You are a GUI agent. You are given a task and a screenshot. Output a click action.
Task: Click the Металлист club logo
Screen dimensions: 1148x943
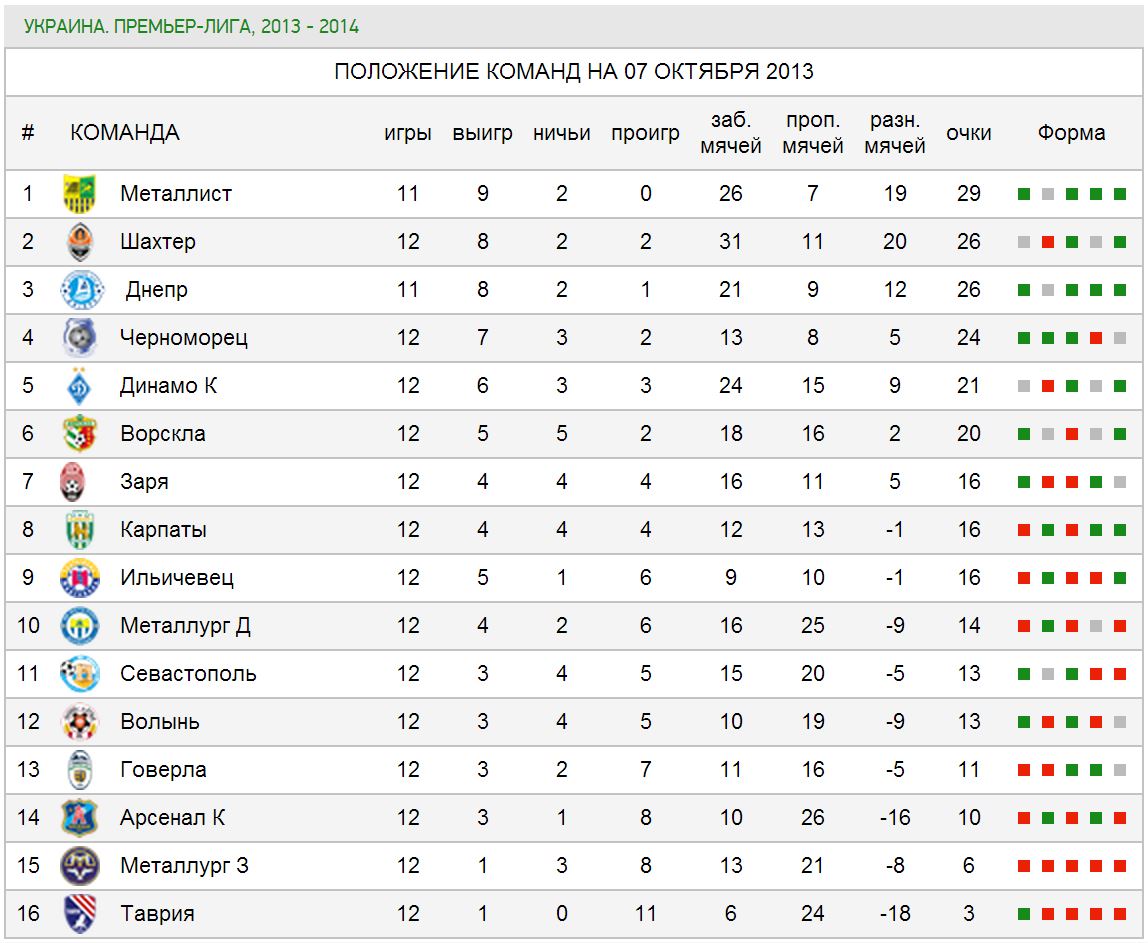tap(80, 194)
